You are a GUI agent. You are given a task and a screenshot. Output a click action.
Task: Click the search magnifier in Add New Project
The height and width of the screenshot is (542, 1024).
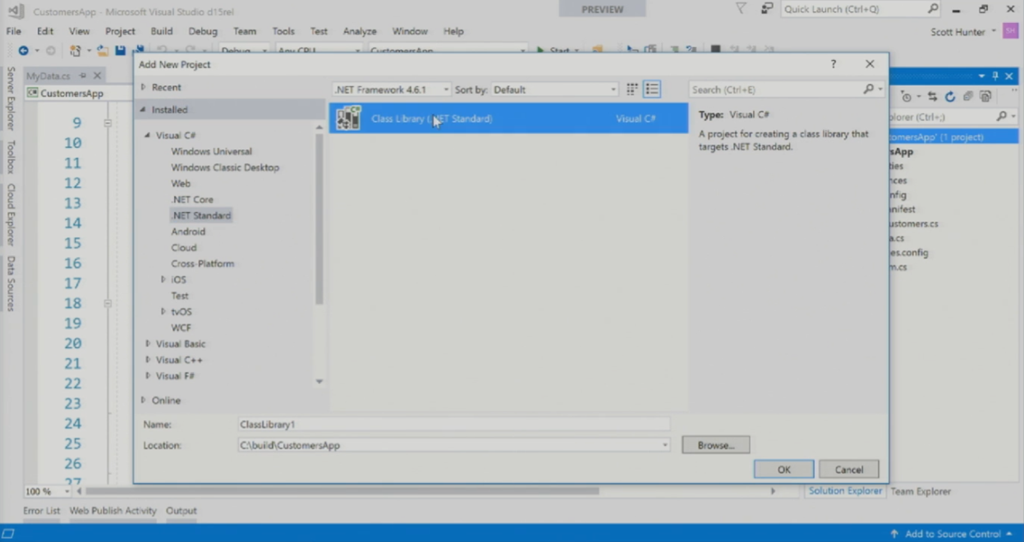868,89
